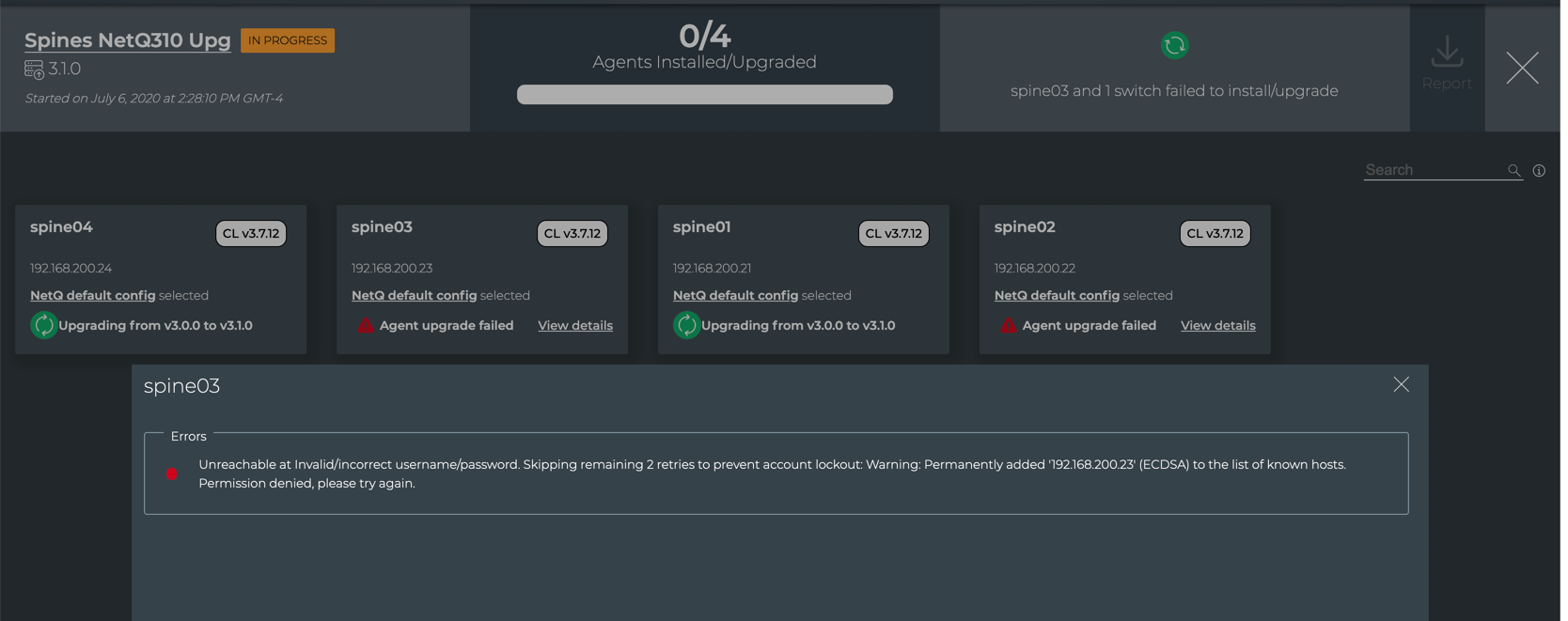Click the upgrade job version icon
1568x621 pixels.
(x=34, y=70)
